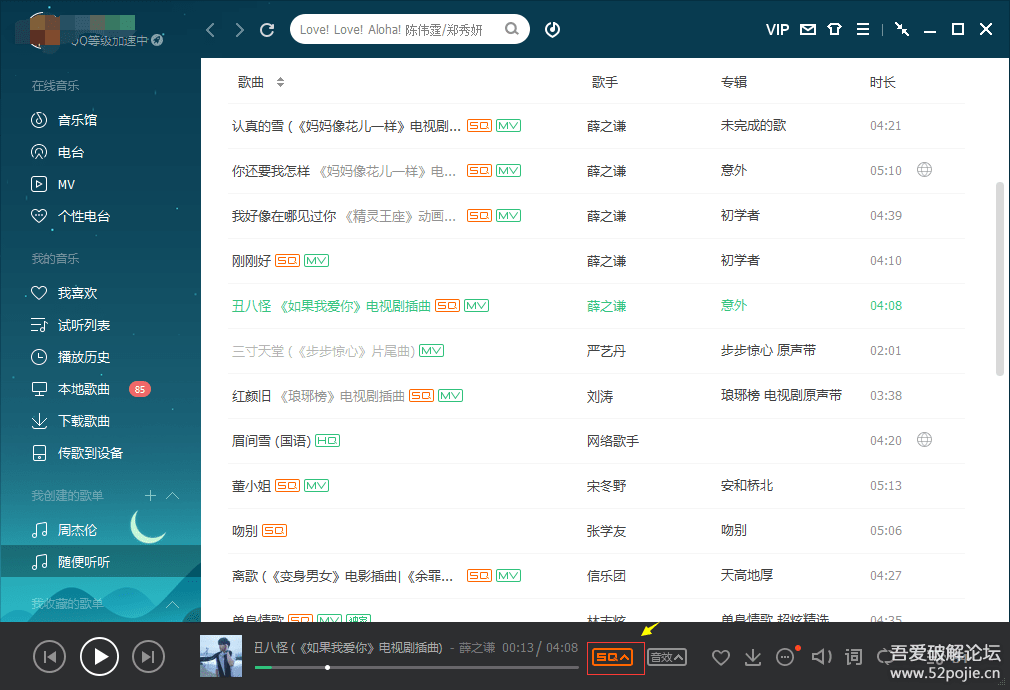Open the 电台 radio section
Screen dimensions: 1010x690
pyautogui.click(x=63, y=151)
